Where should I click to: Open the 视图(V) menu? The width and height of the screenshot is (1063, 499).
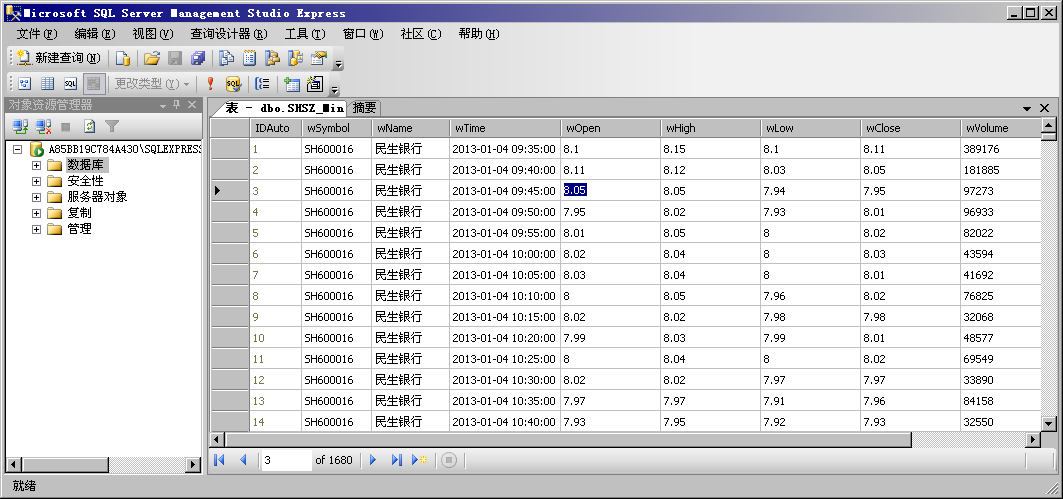click(153, 34)
